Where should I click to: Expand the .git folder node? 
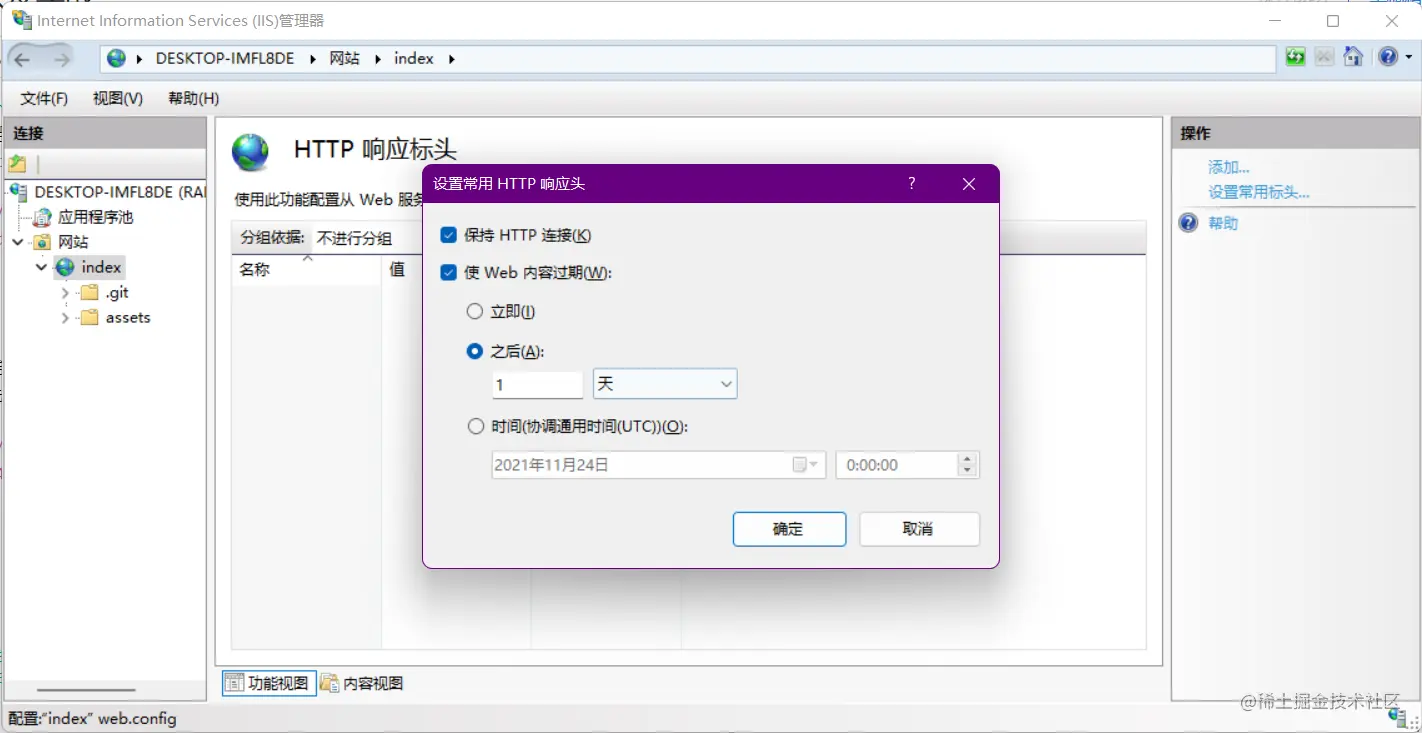click(65, 292)
